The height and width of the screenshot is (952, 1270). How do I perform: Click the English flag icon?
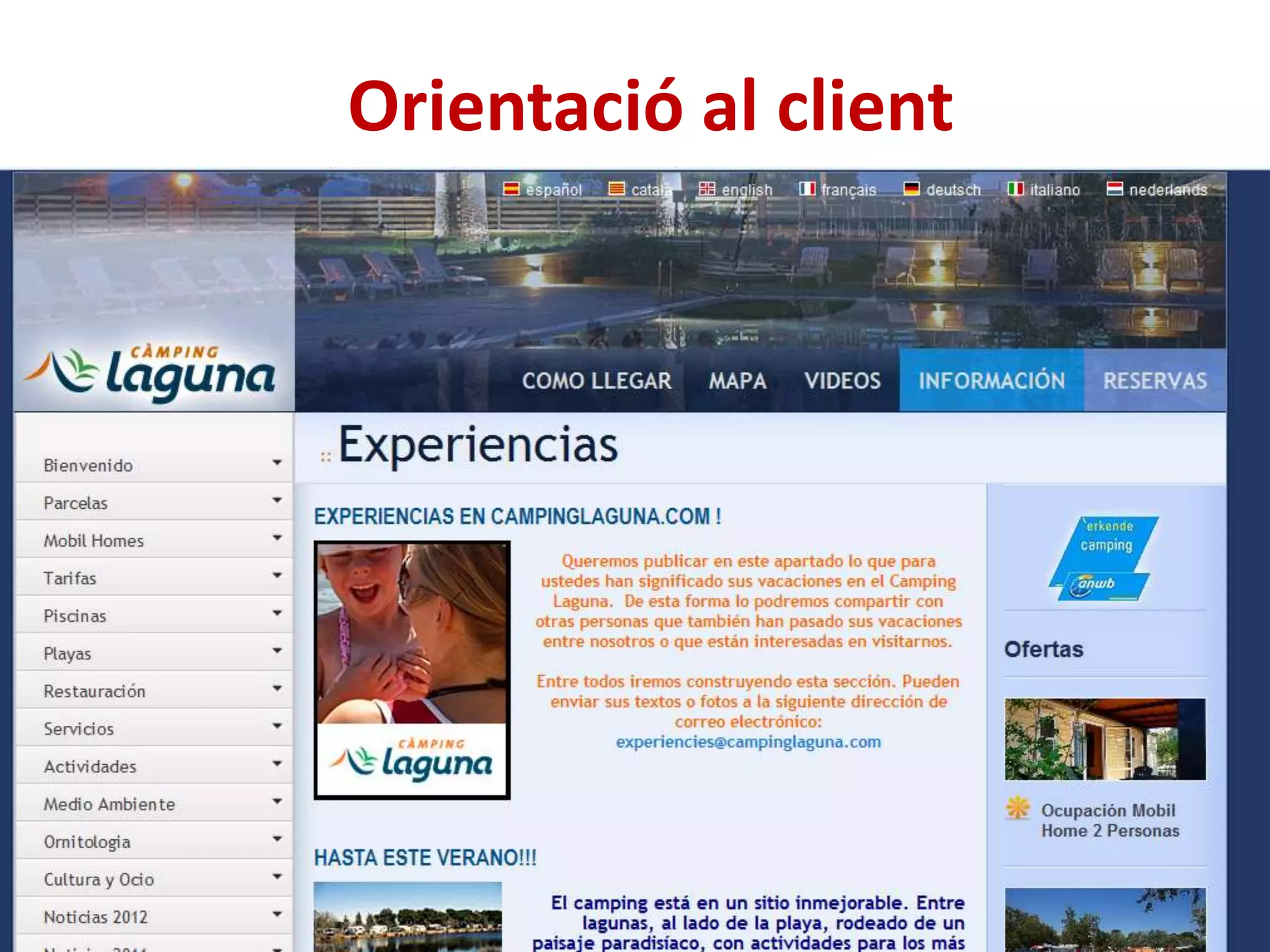point(707,188)
